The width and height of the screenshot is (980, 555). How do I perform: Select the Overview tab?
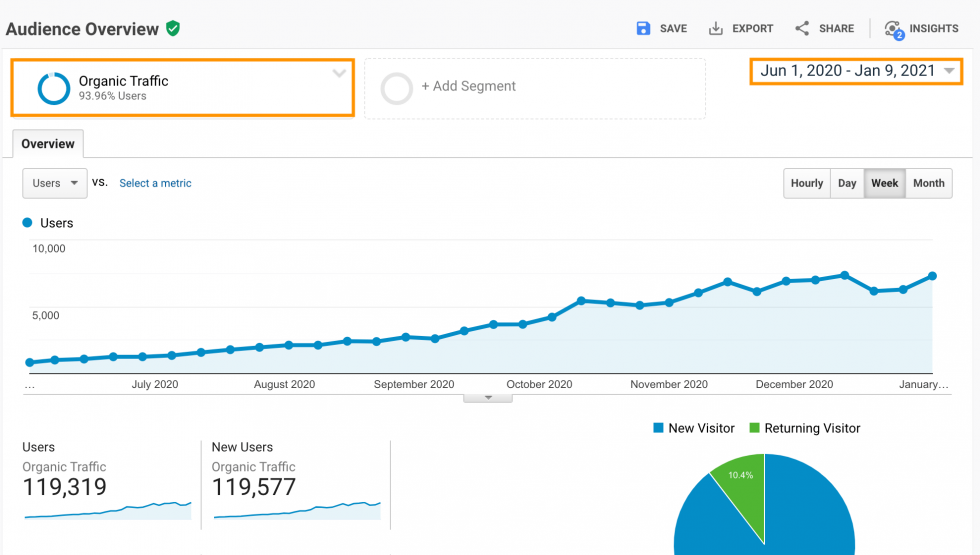pyautogui.click(x=48, y=144)
